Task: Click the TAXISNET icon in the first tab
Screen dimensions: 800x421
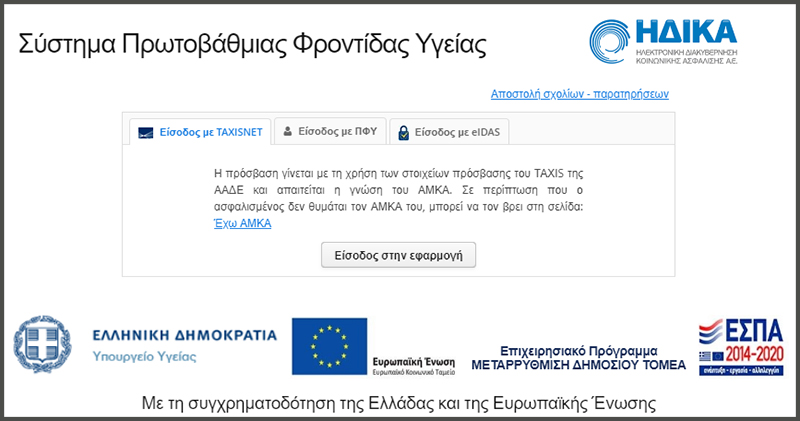Action: point(144,132)
